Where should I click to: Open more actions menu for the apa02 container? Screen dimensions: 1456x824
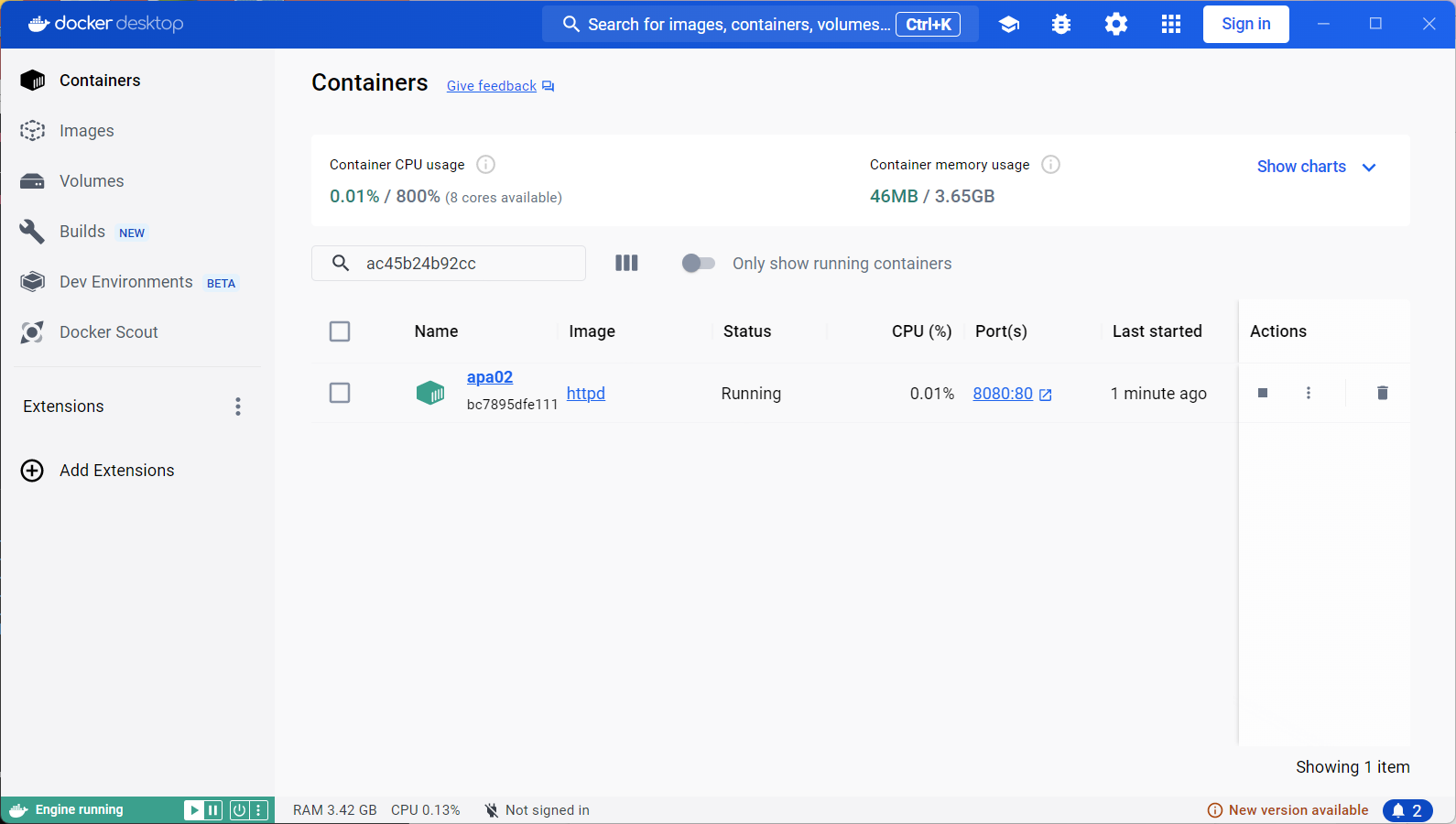click(1309, 393)
